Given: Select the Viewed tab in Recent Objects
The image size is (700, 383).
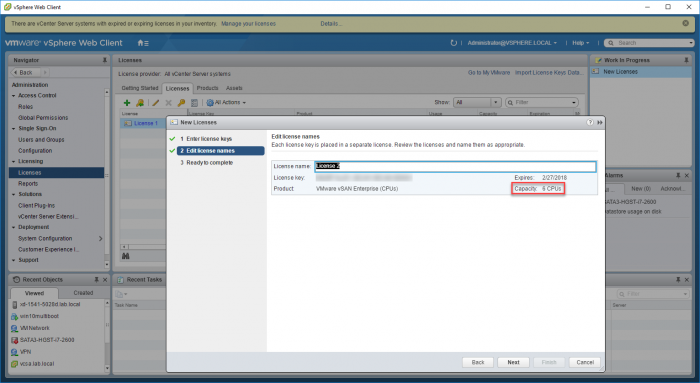Looking at the screenshot, I should (34, 293).
